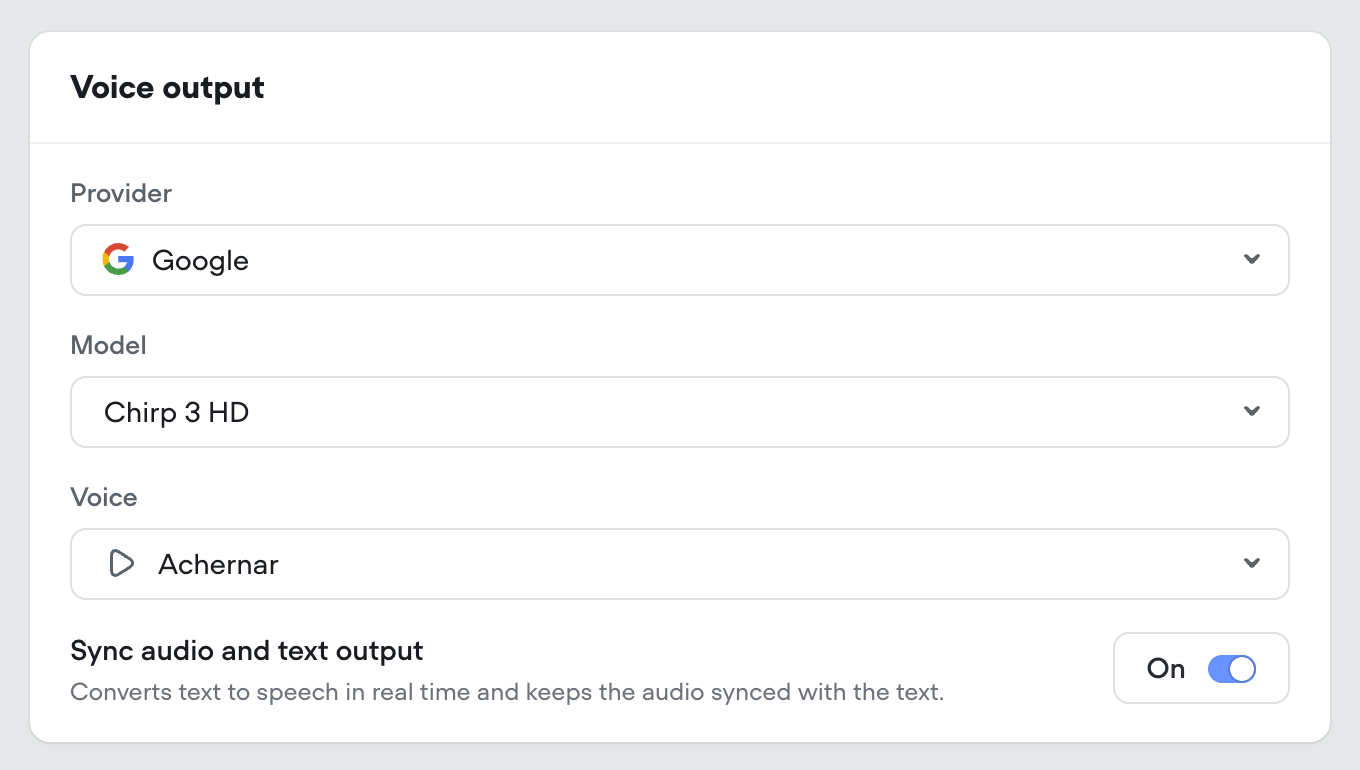Open the Voice dropdown
Screen dimensions: 1360x770
tap(680, 564)
